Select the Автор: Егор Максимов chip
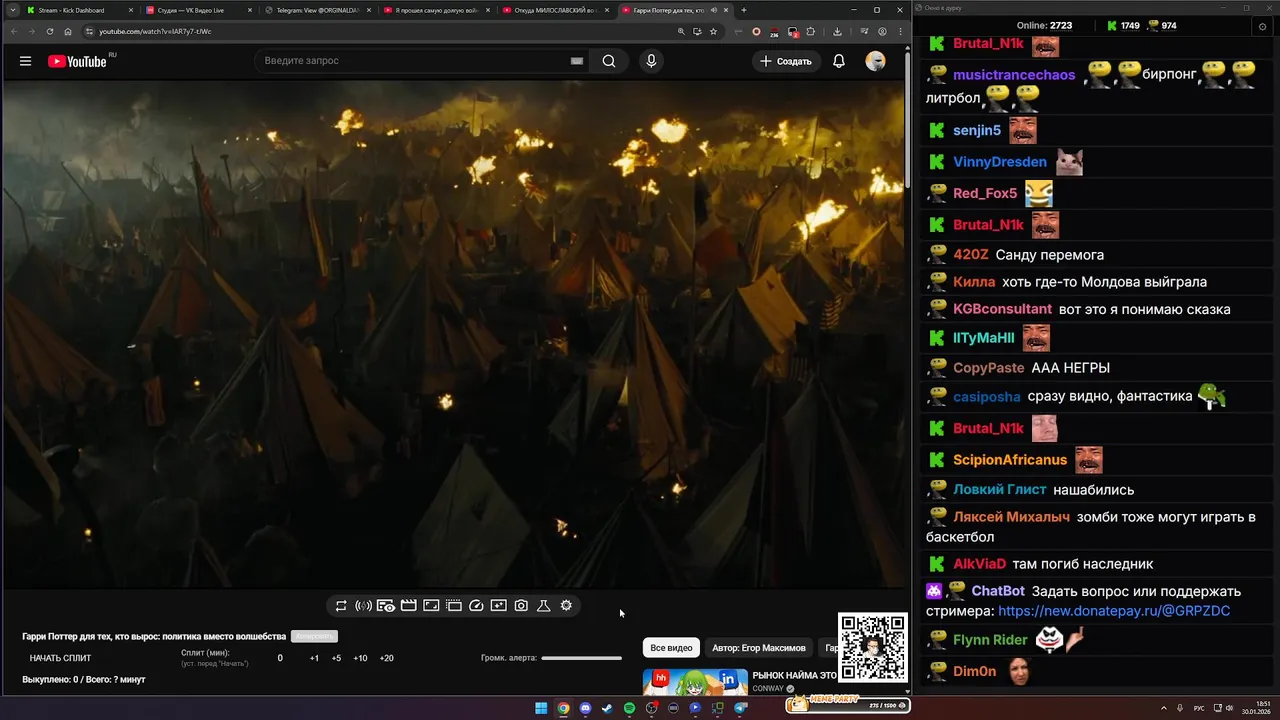The height and width of the screenshot is (720, 1280). tap(759, 648)
